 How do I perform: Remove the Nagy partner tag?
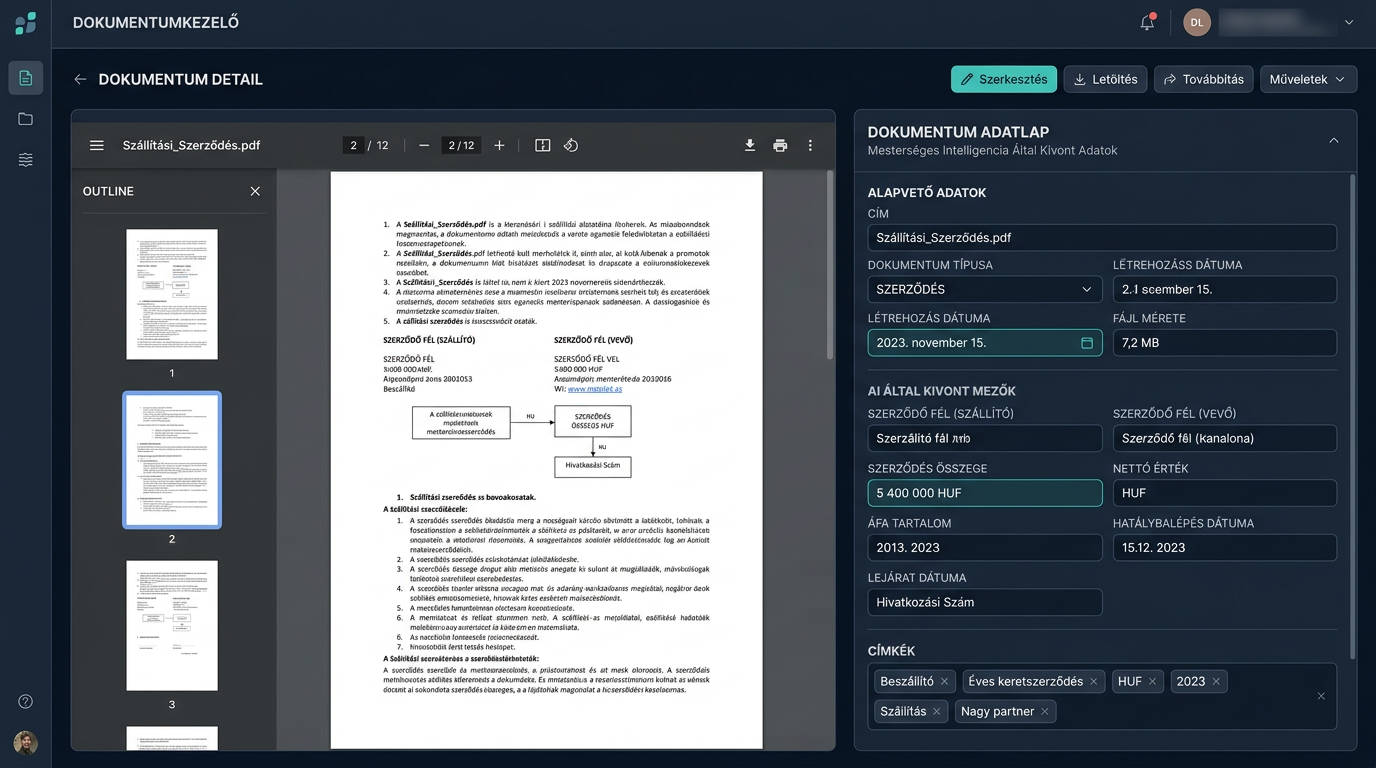[x=1045, y=711]
